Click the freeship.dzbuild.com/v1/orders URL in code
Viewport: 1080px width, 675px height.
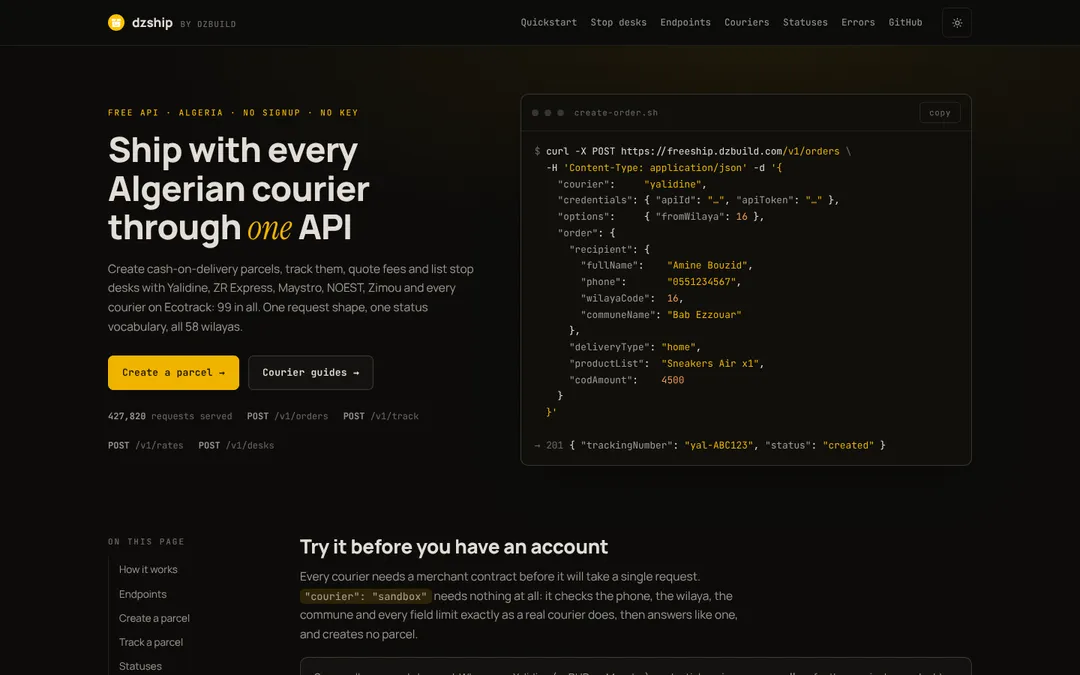click(730, 152)
